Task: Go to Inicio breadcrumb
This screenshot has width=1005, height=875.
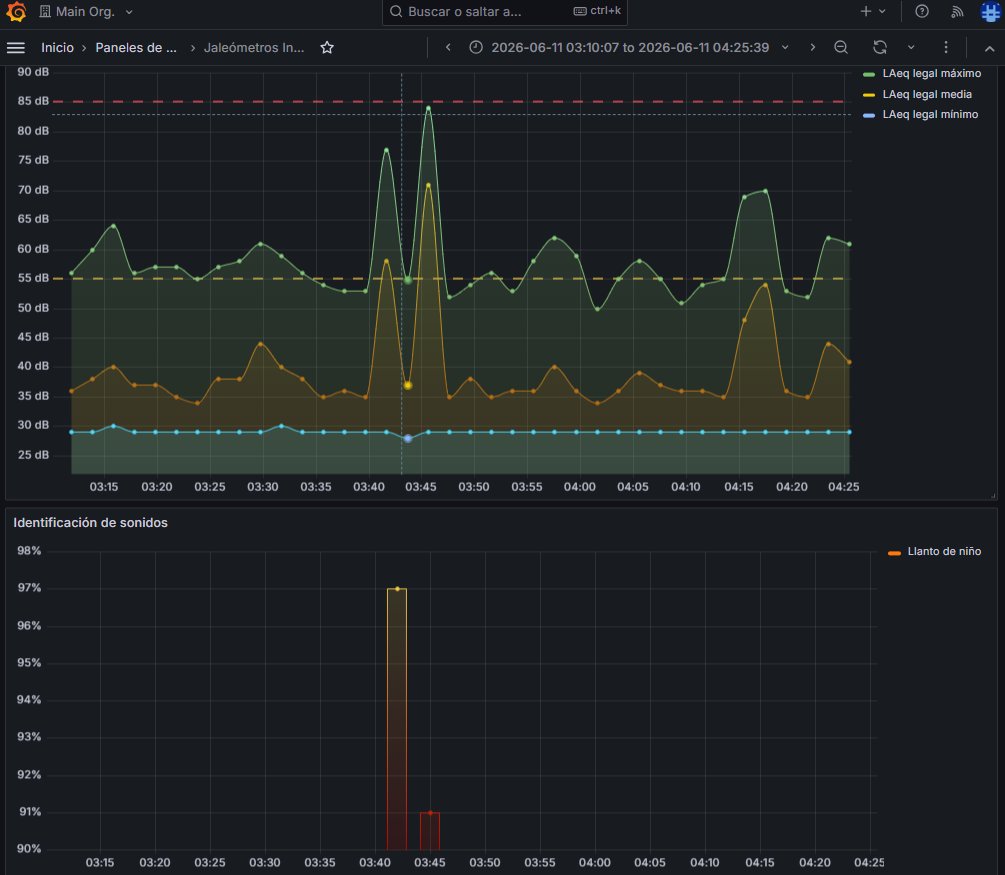Action: point(57,47)
